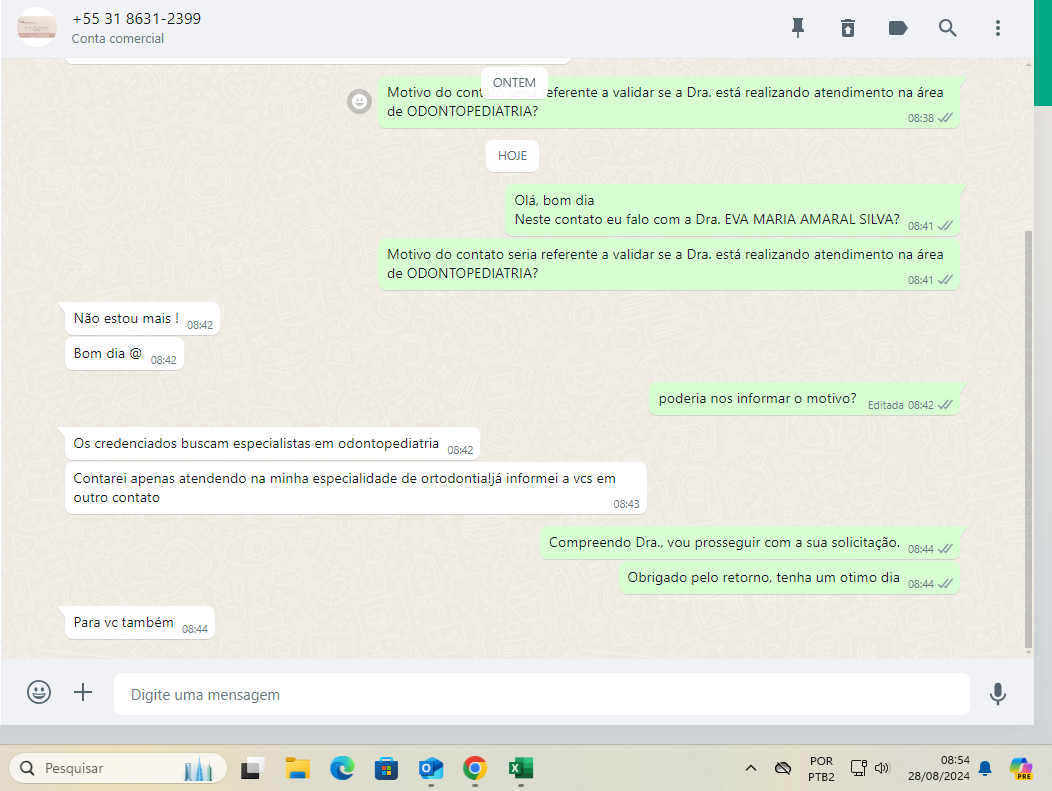
Task: Click "Conta comercial" subtitle
Action: pos(117,39)
